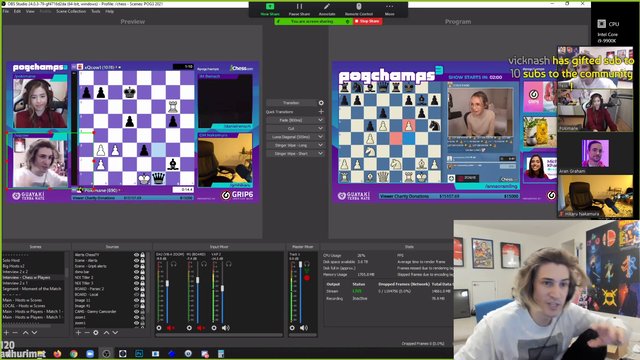Expand the Luma Diagonal transition dropdown
Screen dimensions: 640x360
[320, 137]
